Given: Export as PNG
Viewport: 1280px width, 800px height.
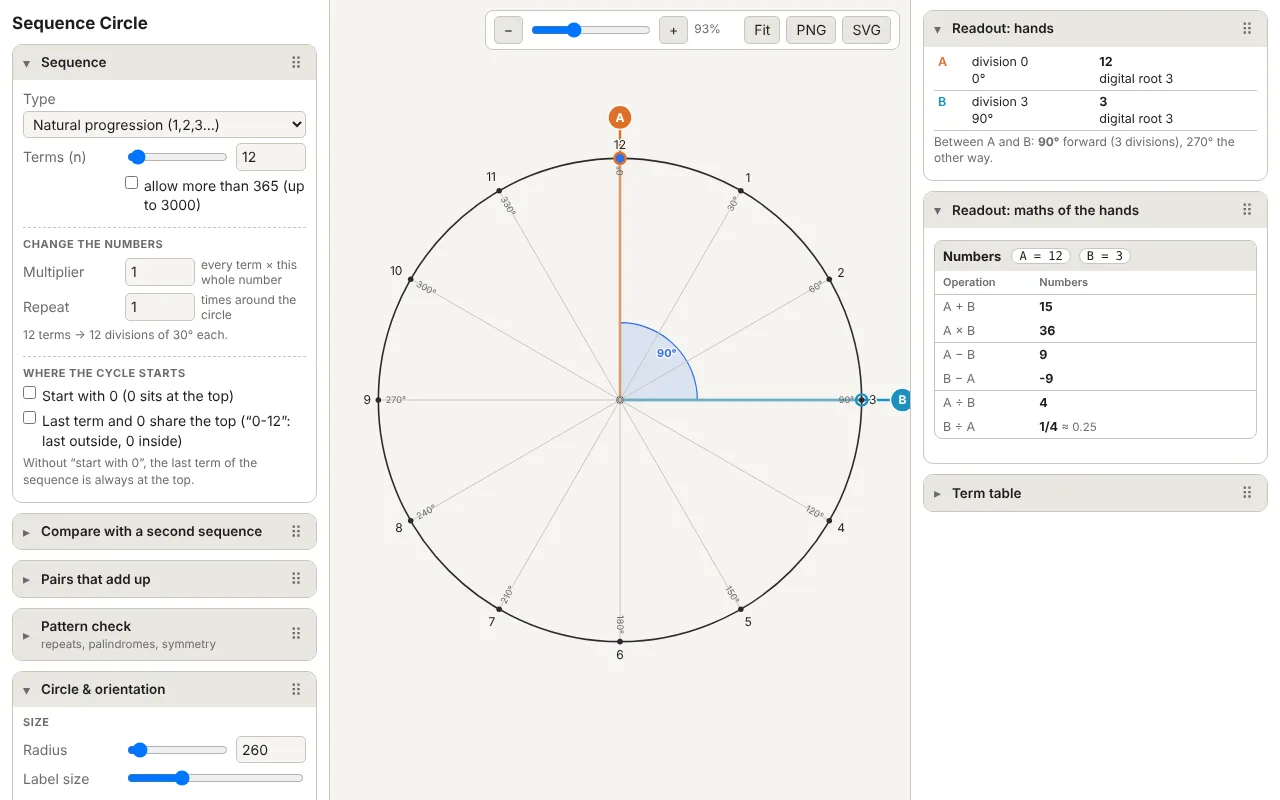Looking at the screenshot, I should coord(811,30).
